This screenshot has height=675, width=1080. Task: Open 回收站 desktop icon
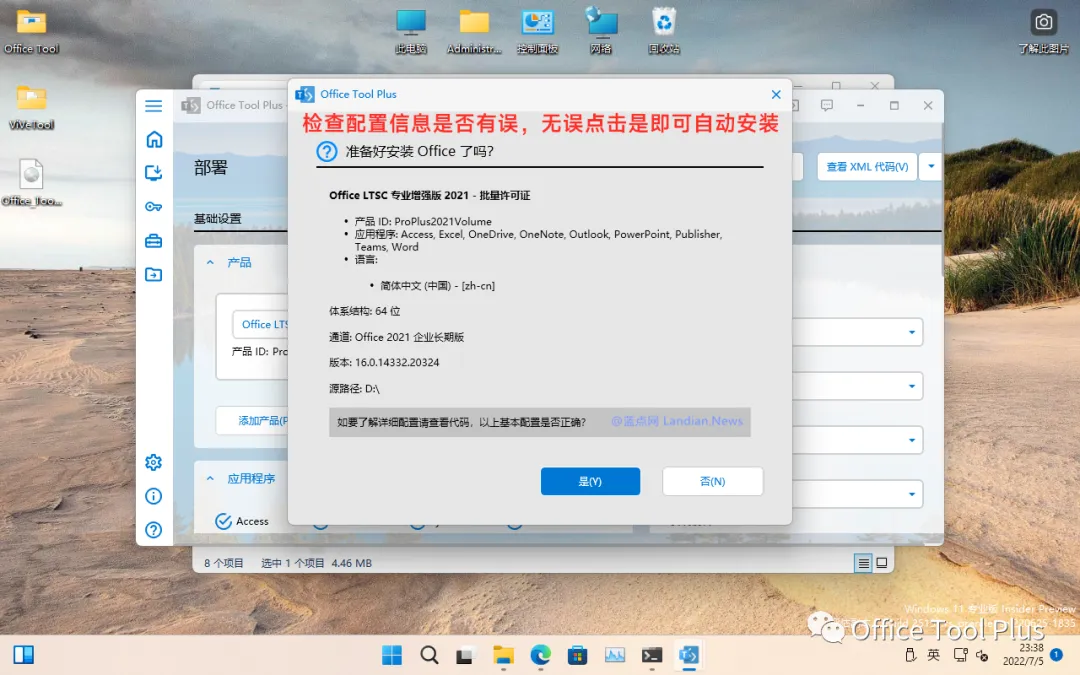(x=664, y=32)
